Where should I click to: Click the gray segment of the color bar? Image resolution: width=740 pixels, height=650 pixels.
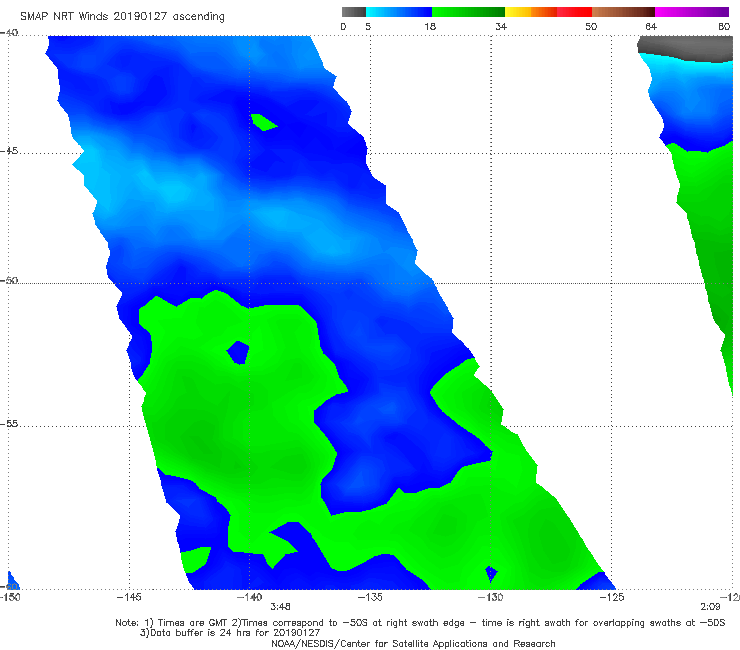coord(354,12)
